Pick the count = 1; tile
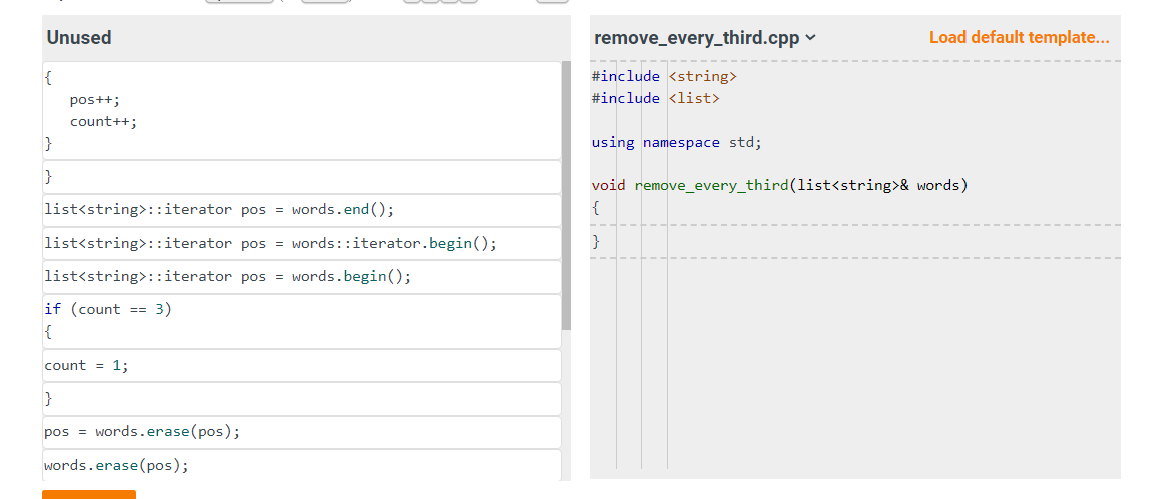This screenshot has height=499, width=1155. point(302,366)
